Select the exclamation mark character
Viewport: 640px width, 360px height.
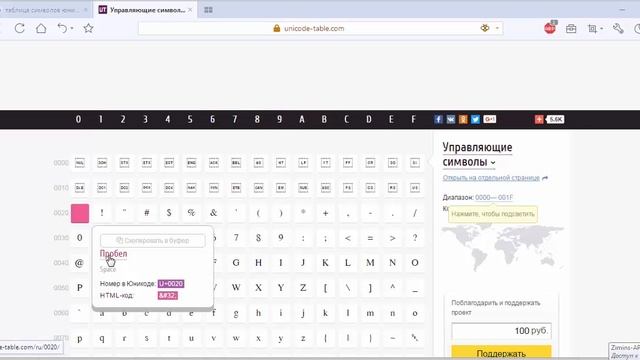(102, 213)
